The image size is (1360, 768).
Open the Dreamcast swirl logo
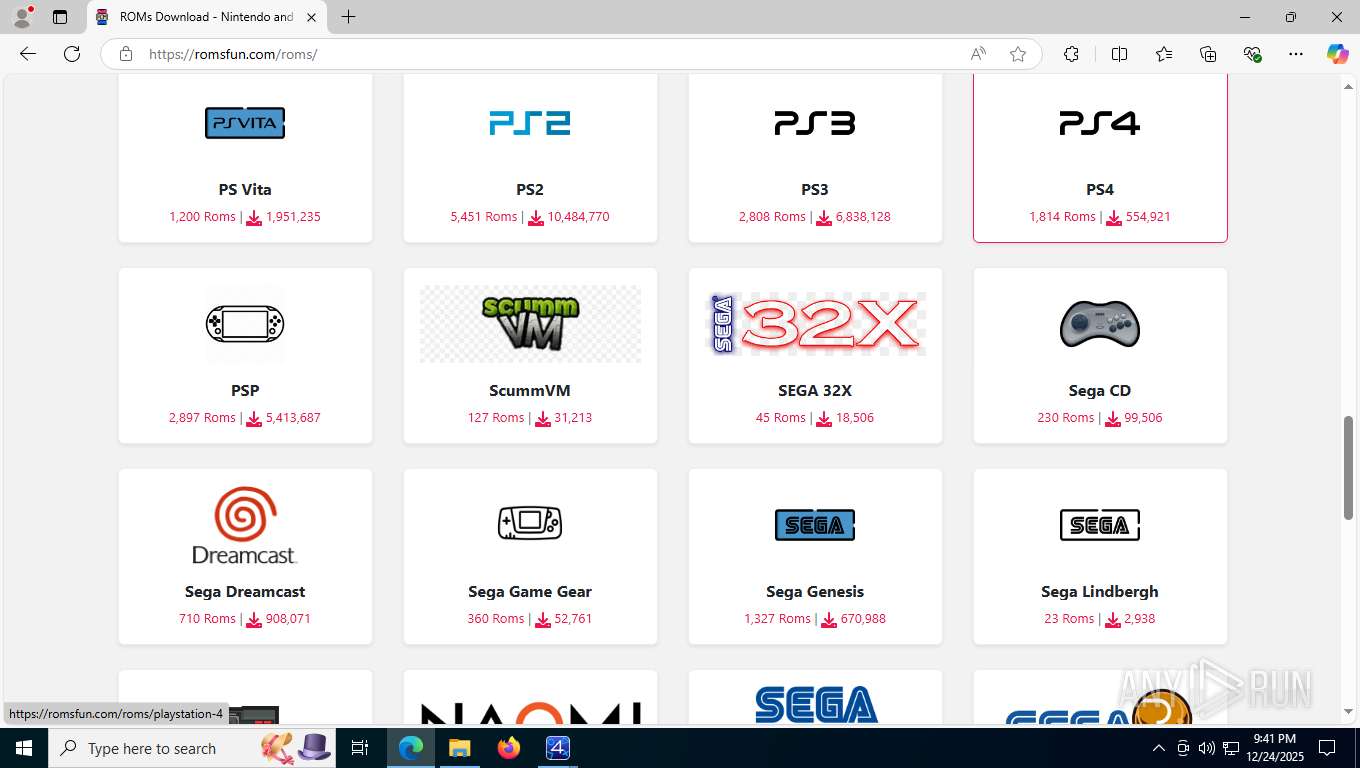point(245,525)
